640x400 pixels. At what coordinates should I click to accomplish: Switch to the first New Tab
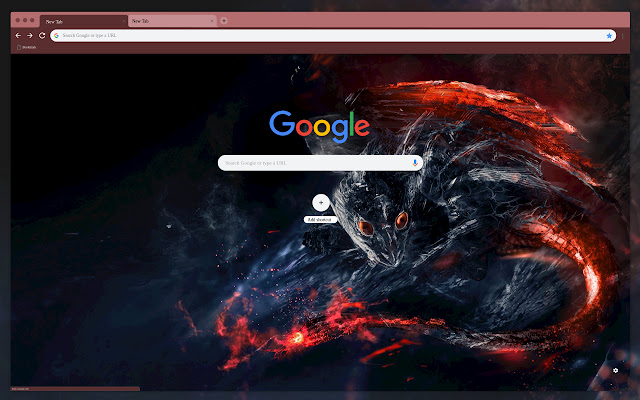84,21
